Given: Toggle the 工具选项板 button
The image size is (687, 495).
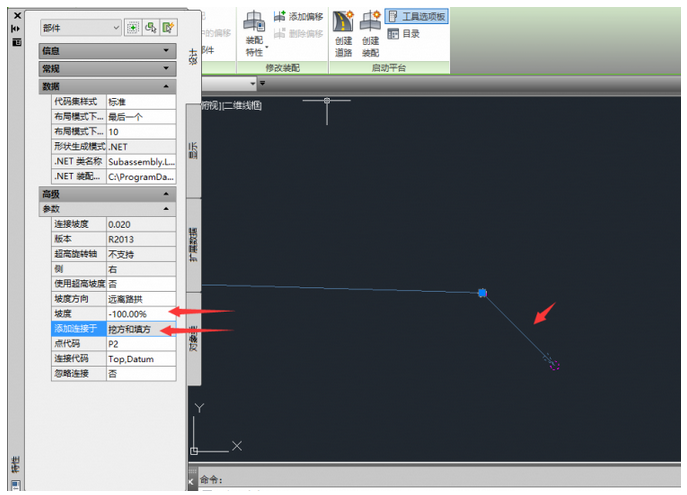Looking at the screenshot, I should click(x=417, y=17).
